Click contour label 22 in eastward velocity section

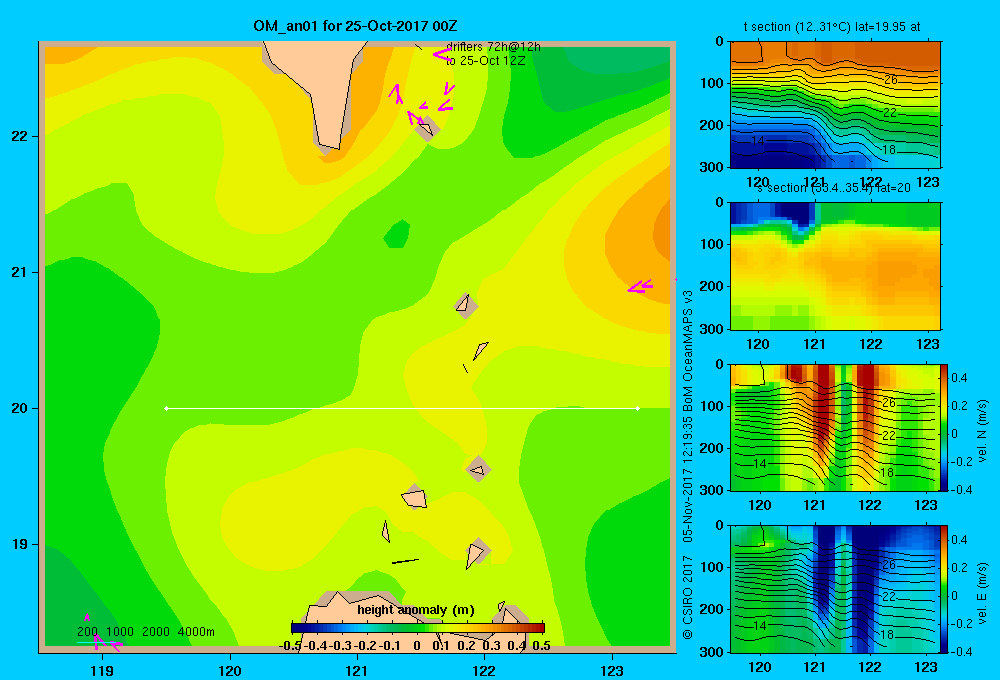click(889, 596)
